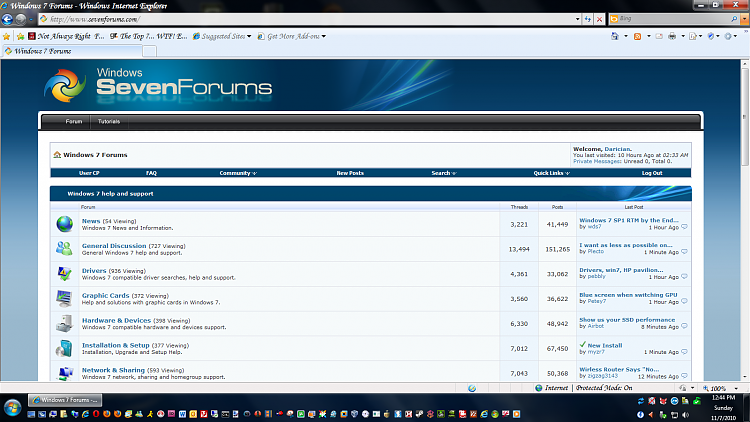Image resolution: width=750 pixels, height=422 pixels.
Task: Open the address bar history dropdown
Action: point(577,19)
